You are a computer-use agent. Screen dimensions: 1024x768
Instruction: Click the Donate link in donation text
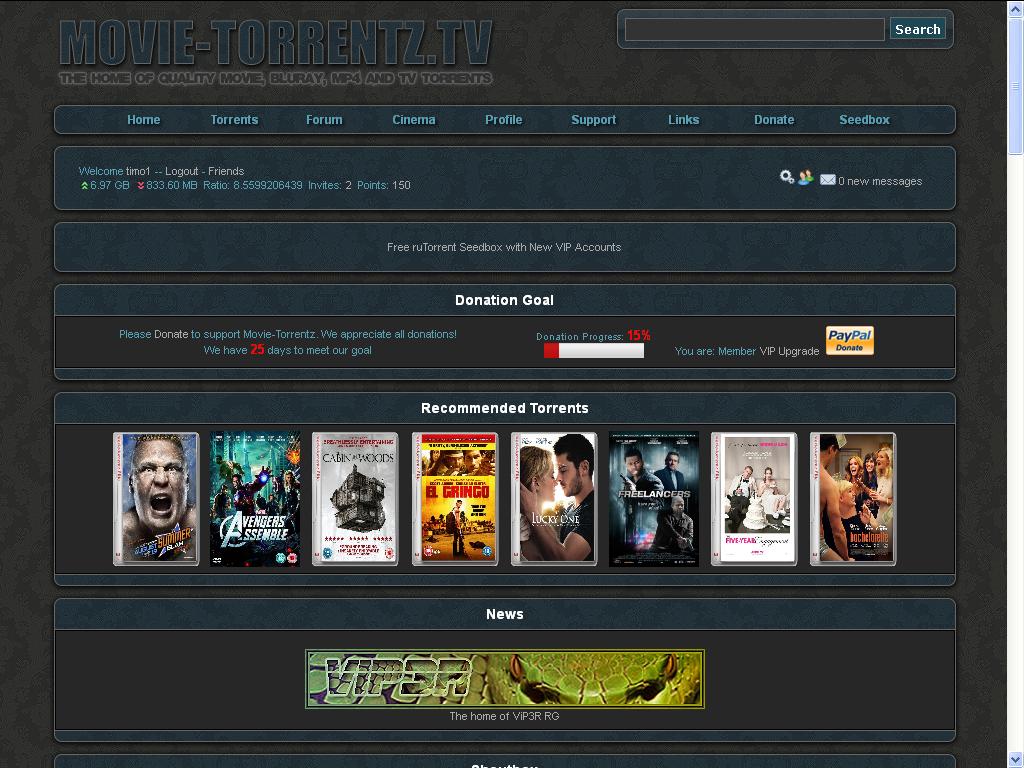coord(171,334)
